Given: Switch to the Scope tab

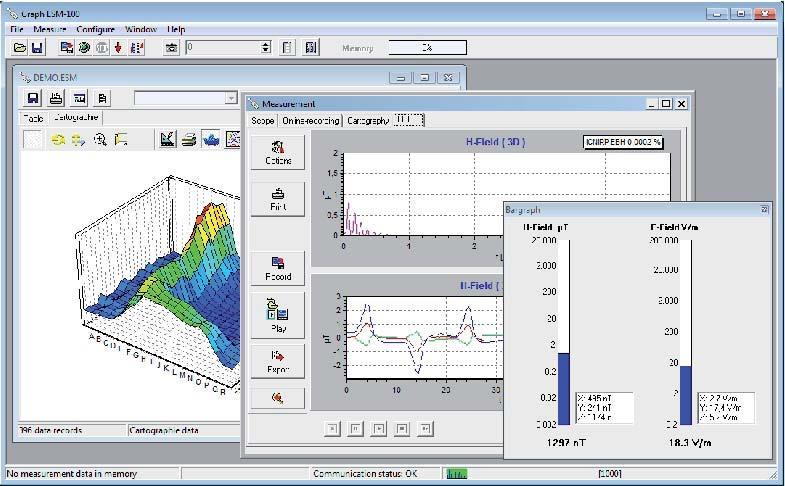Looking at the screenshot, I should coord(263,121).
